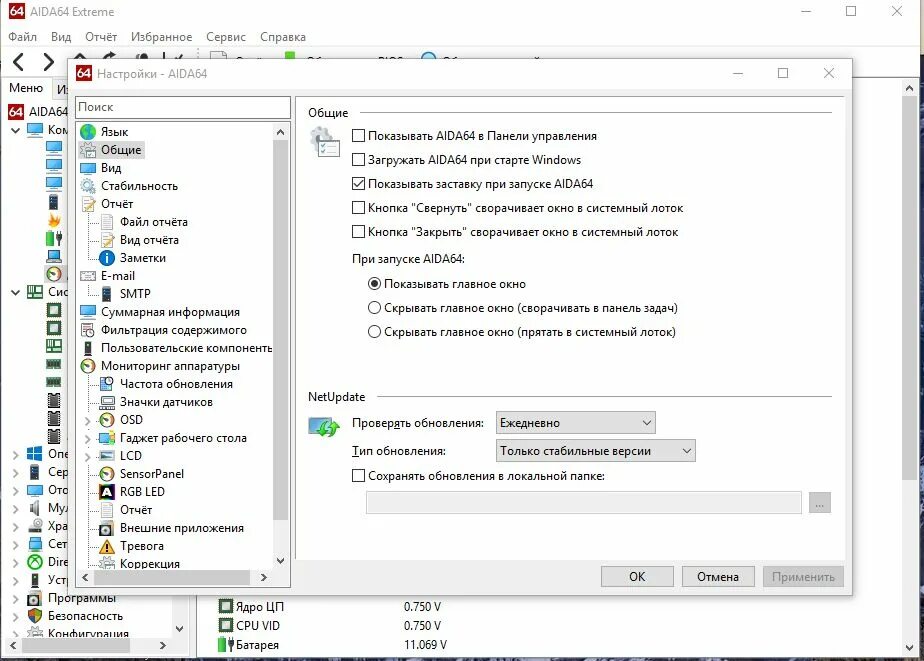The height and width of the screenshot is (661, 924).
Task: Click the Поиск search field
Action: (183, 107)
